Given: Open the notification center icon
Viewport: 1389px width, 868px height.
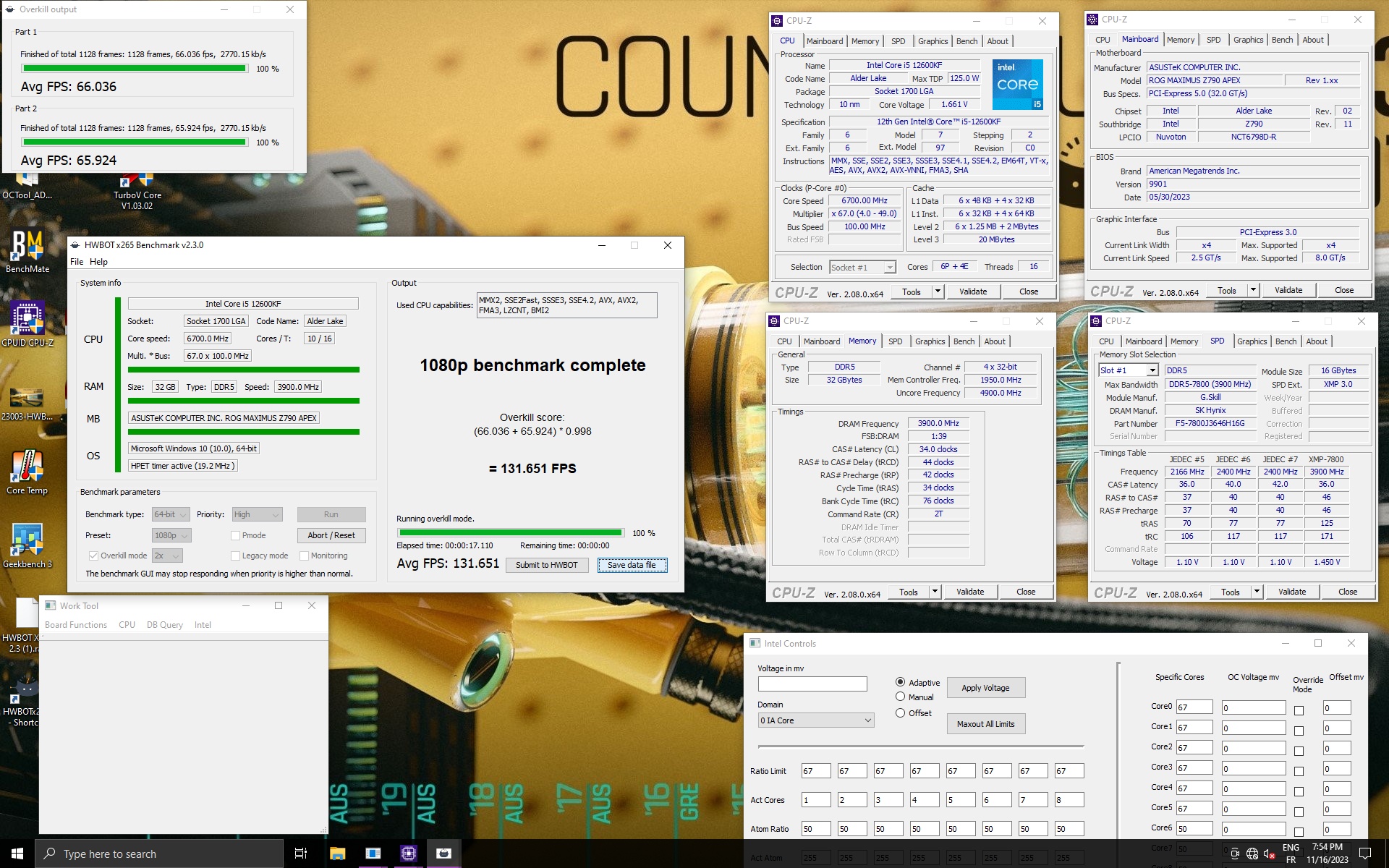Looking at the screenshot, I should click(x=1365, y=854).
